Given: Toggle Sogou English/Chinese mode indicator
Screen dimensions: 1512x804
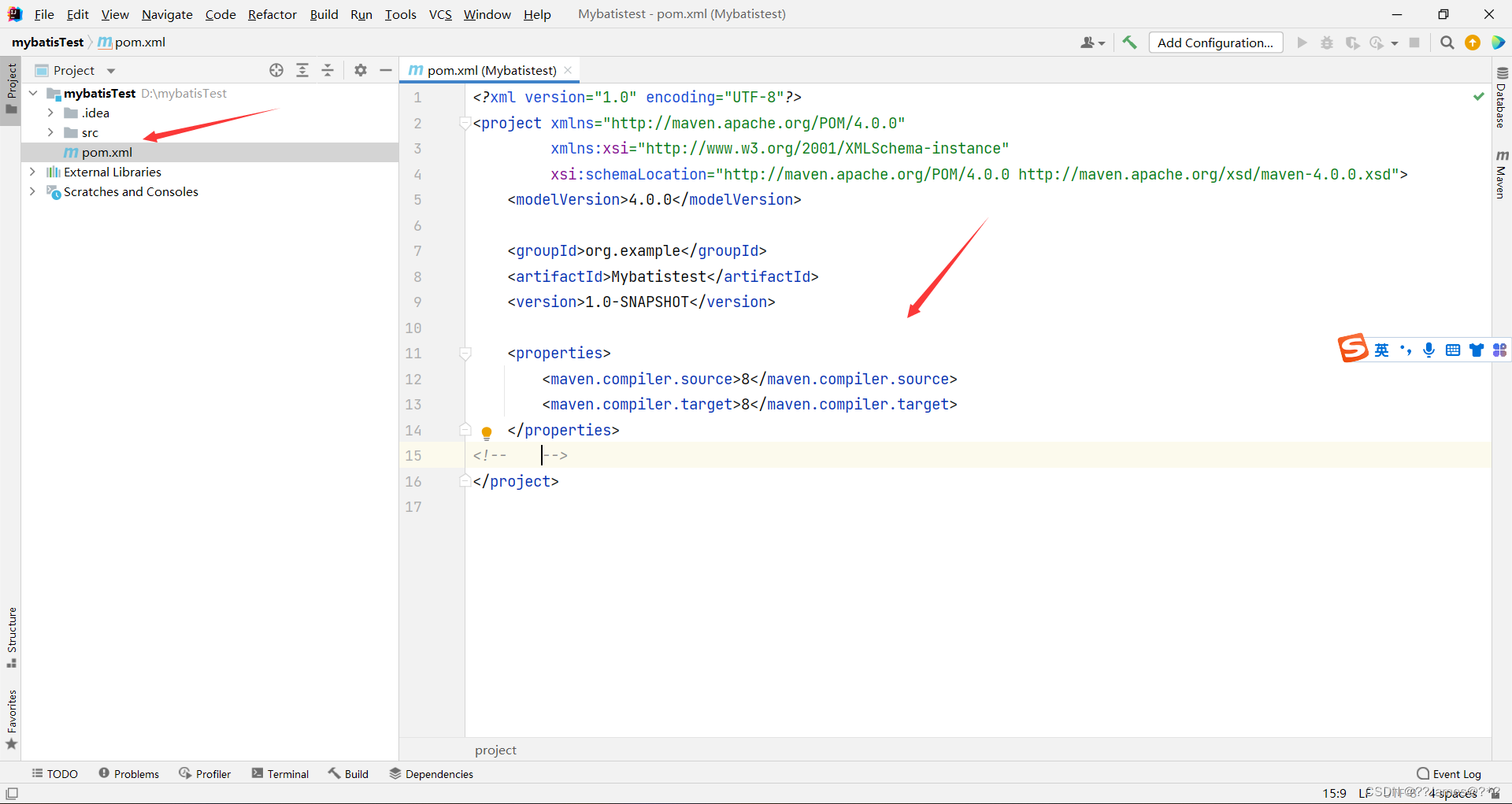Looking at the screenshot, I should (1382, 350).
